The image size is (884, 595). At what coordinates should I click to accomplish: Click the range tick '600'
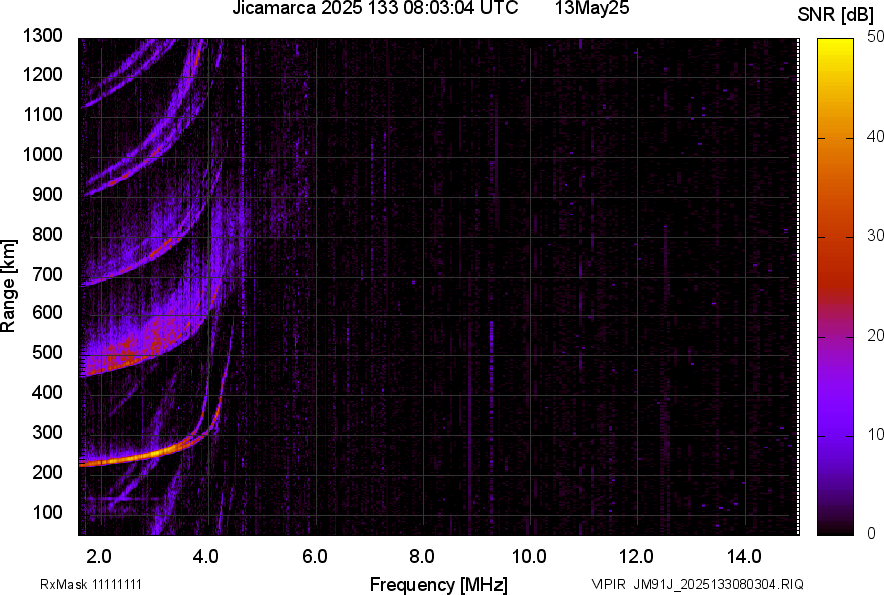point(47,312)
